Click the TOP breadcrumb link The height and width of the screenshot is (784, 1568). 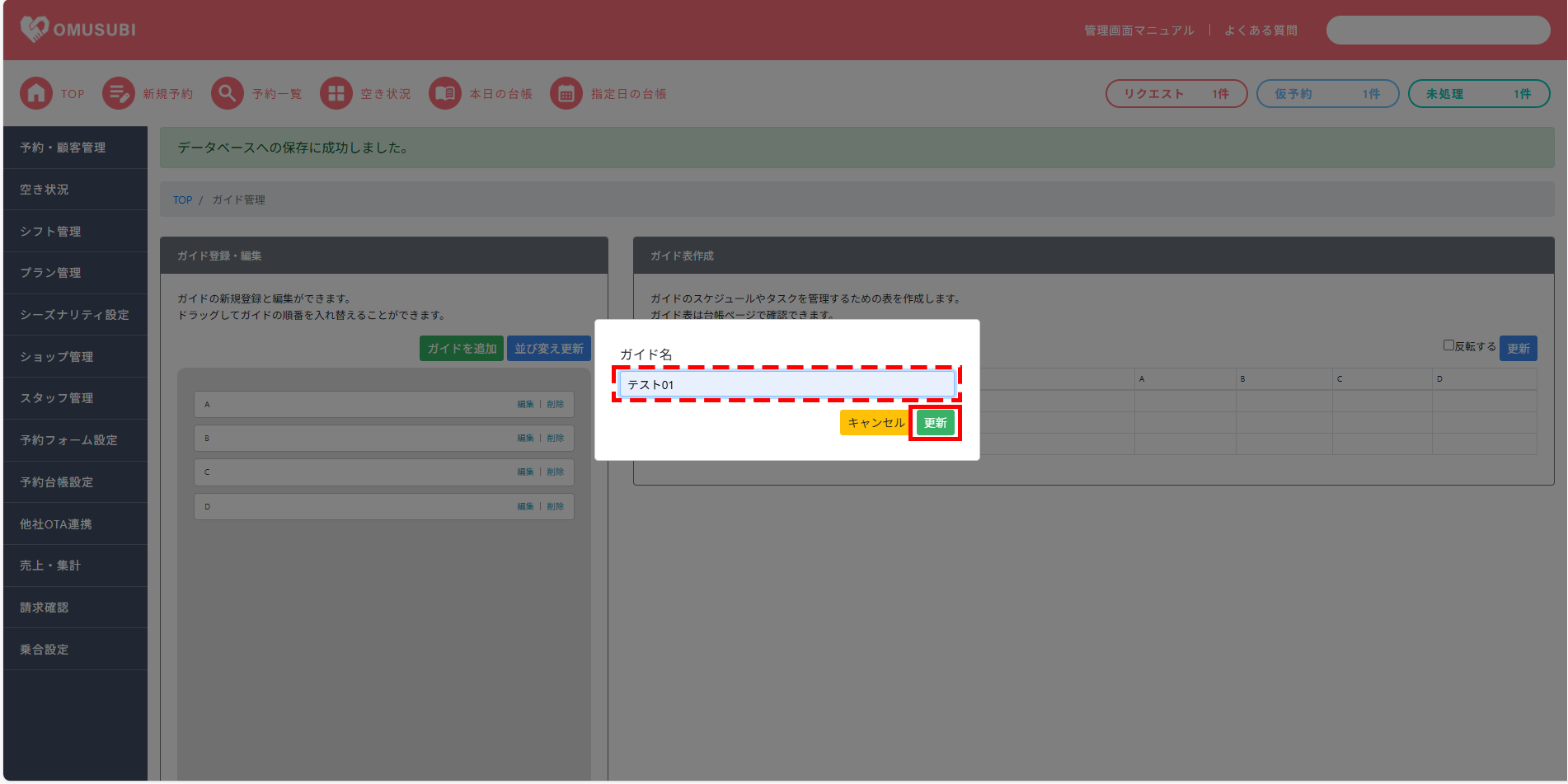point(182,200)
